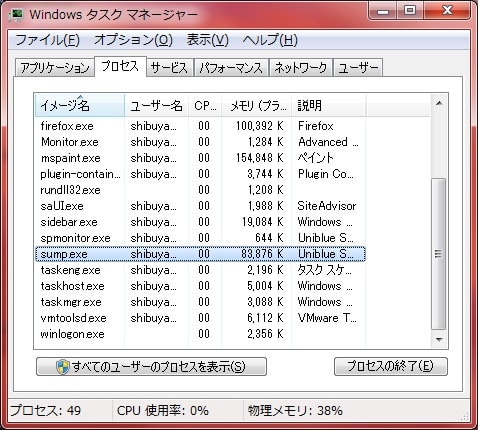Open the オプション(O) menu

point(133,40)
